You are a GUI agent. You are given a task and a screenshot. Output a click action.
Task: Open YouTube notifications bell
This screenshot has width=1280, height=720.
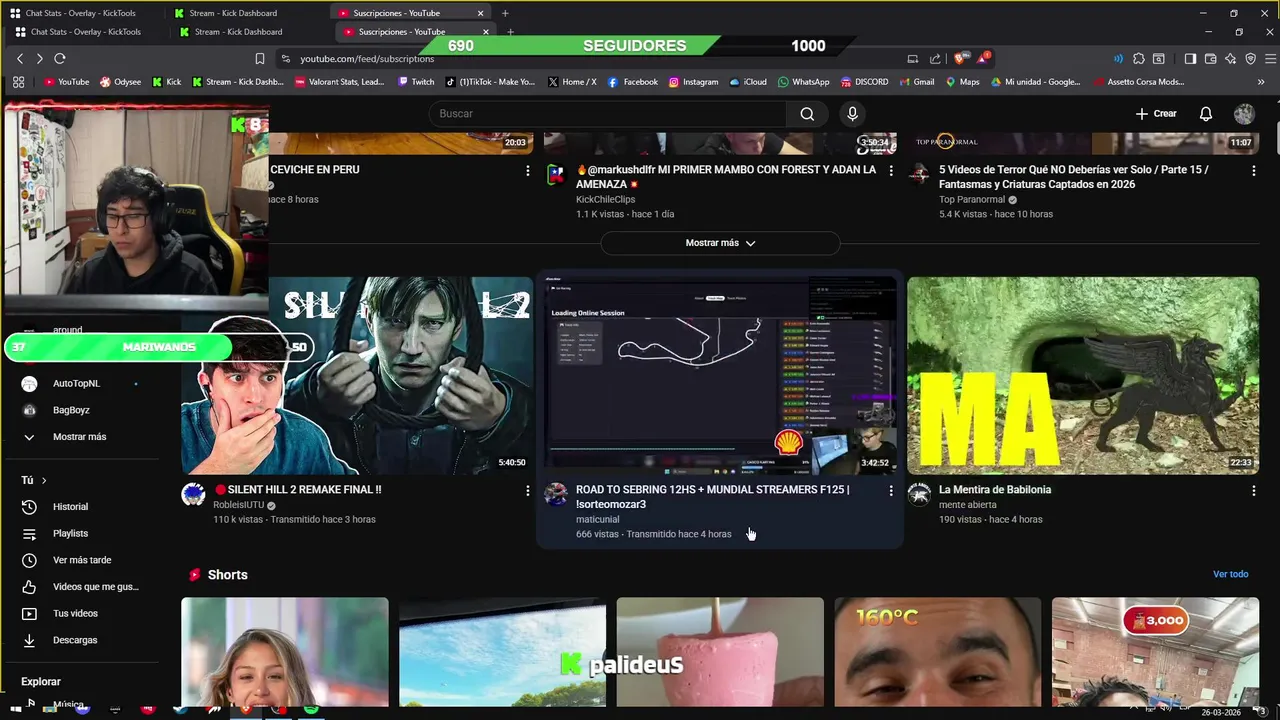click(x=1206, y=114)
